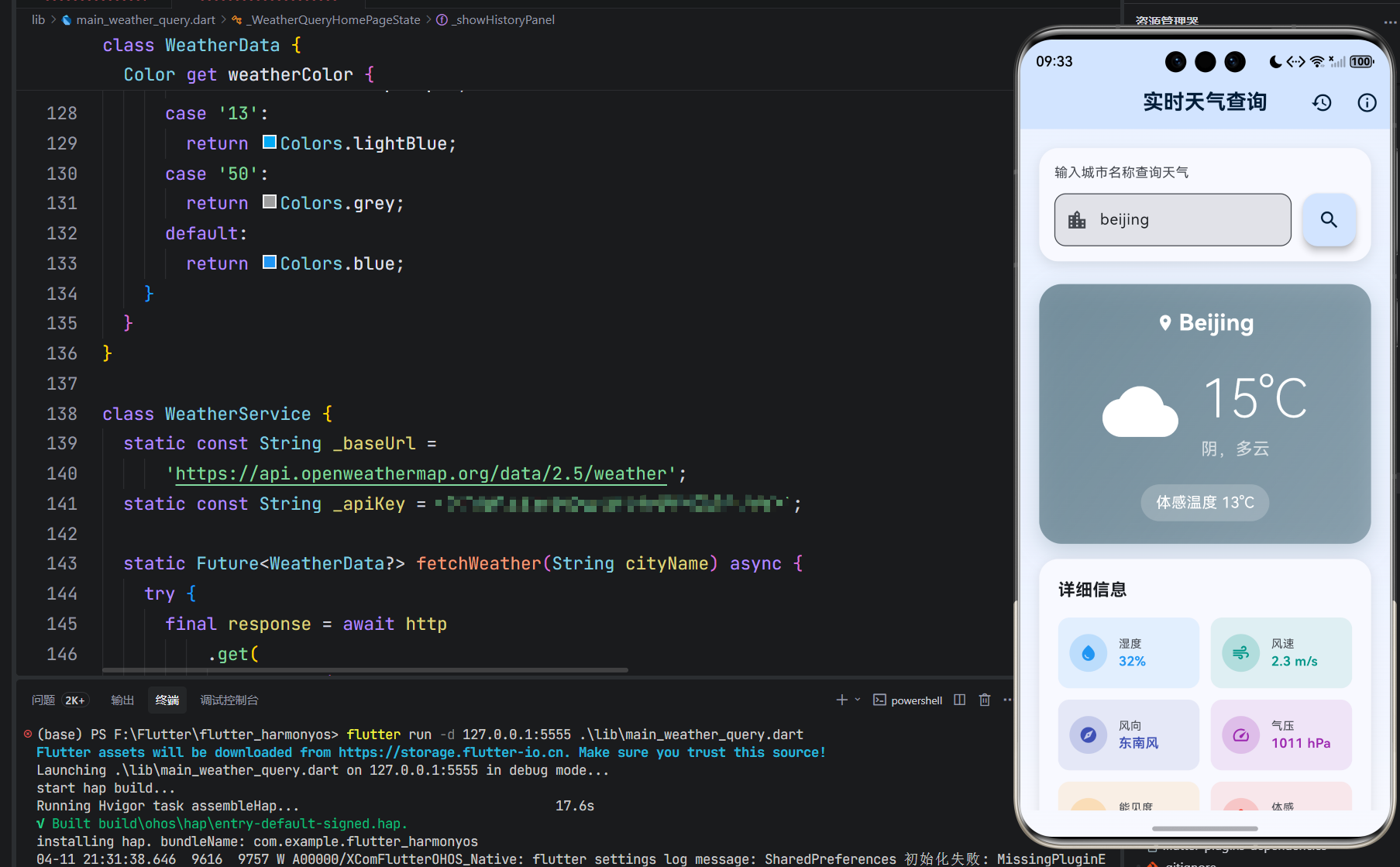Click the beijing city input field
Screen dimensions: 1400x867
1172,220
